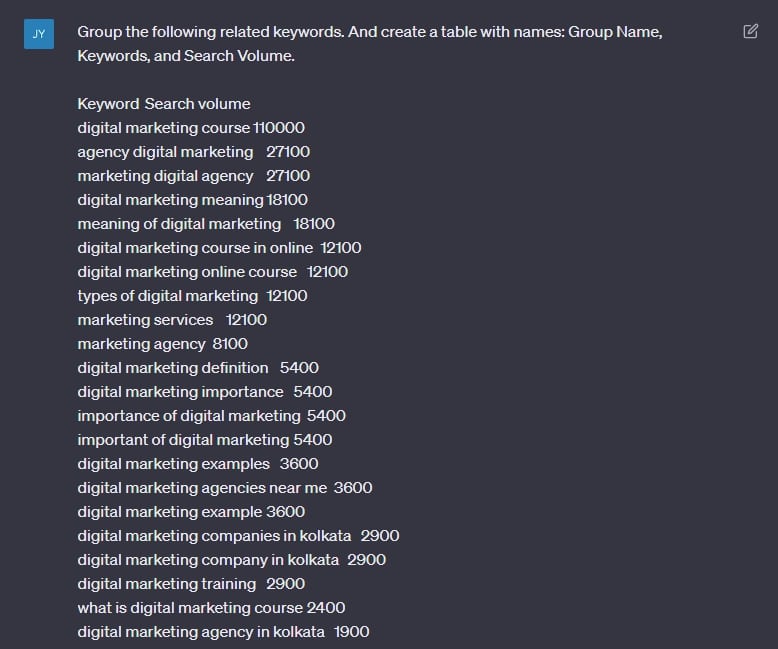Click the JY user avatar
778x649 pixels.
(39, 34)
